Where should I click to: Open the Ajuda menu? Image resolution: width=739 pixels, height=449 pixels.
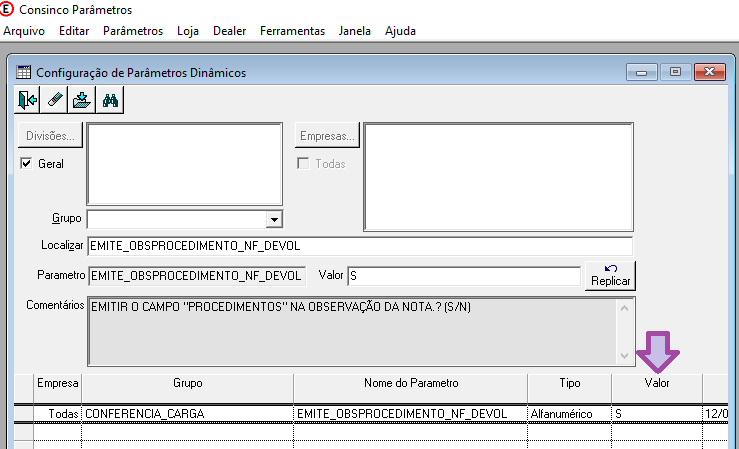(400, 31)
